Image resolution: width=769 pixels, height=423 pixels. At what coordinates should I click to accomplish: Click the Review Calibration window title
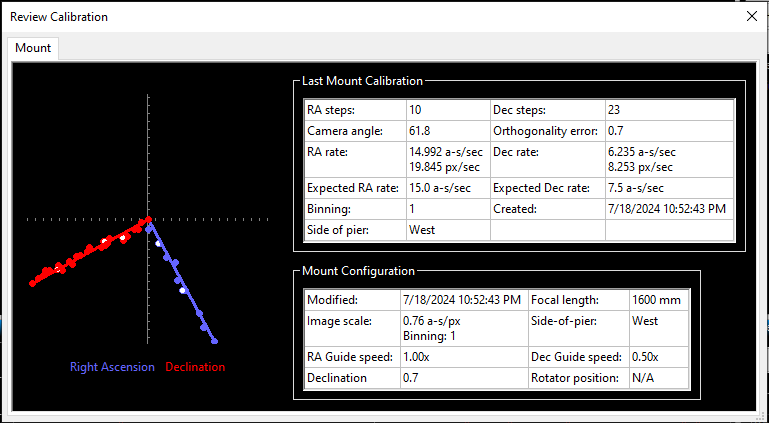[x=59, y=17]
